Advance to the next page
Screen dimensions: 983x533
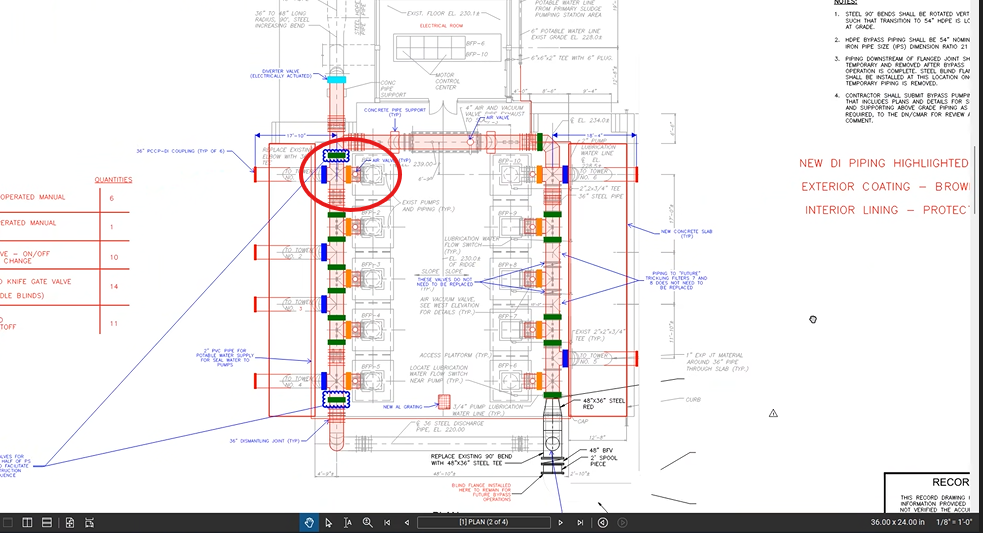pos(561,522)
